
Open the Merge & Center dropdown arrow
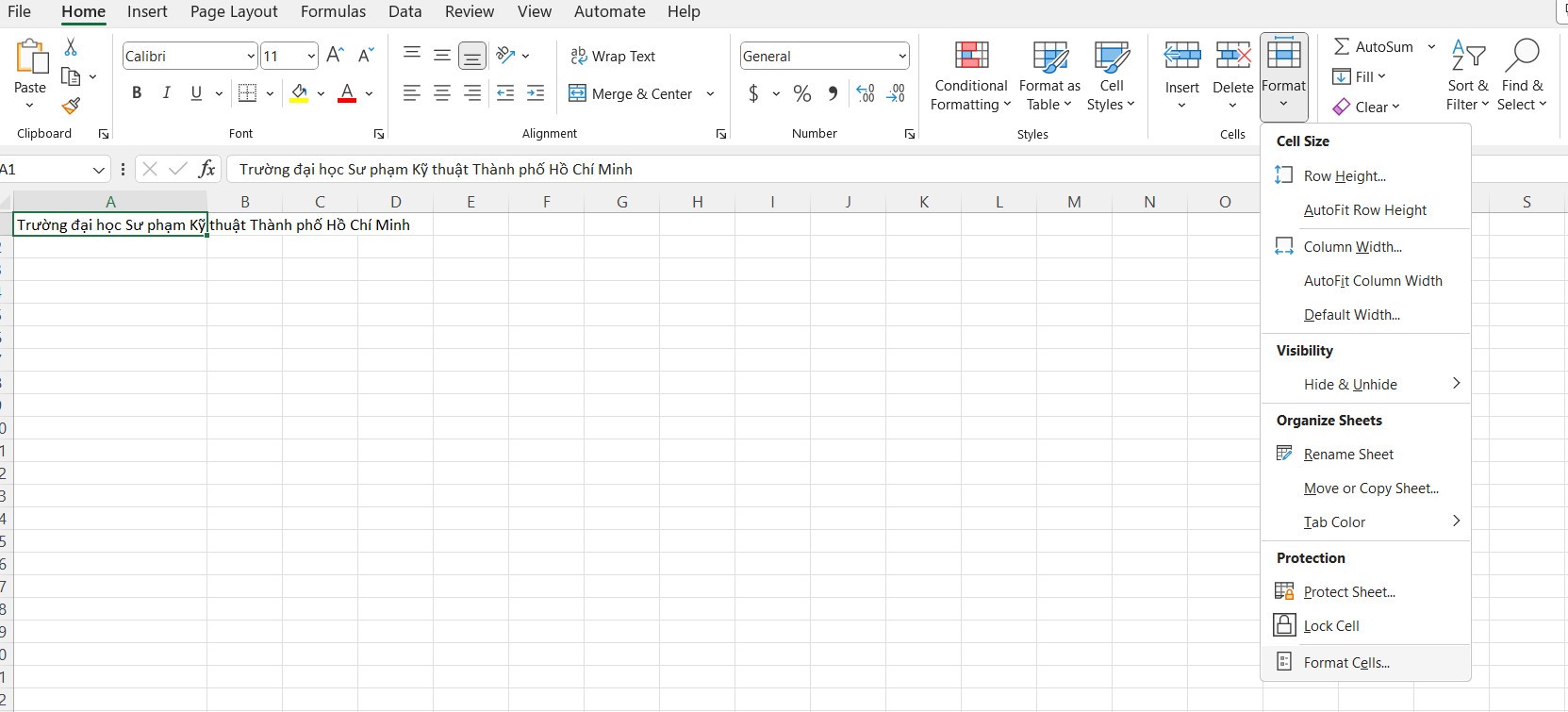pos(710,93)
